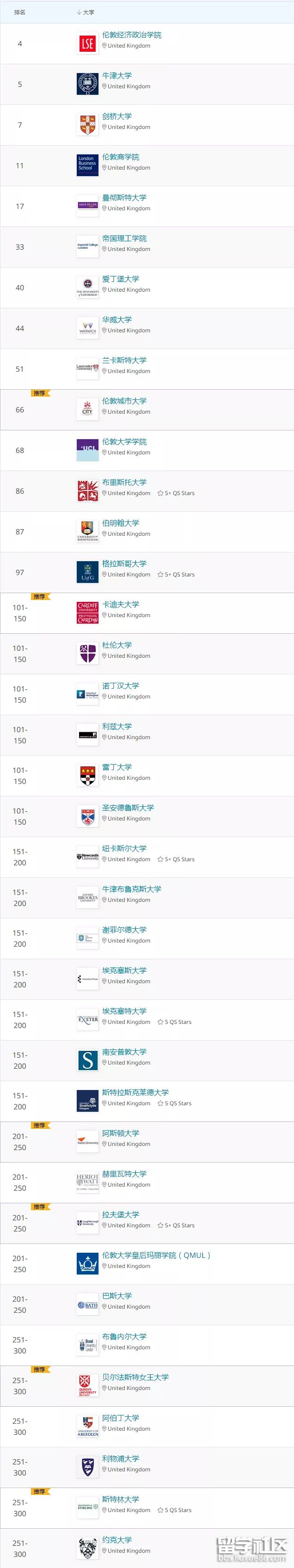
Task: Open the Oxford University crest logo
Action: pos(88,84)
